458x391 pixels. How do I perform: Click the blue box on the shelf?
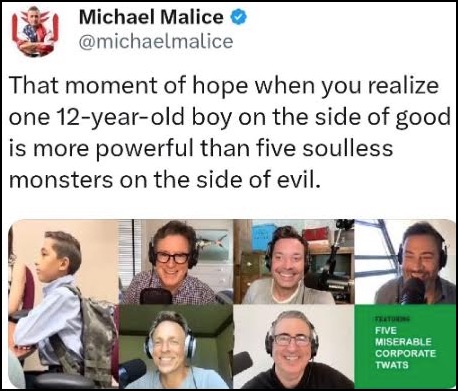click(261, 238)
